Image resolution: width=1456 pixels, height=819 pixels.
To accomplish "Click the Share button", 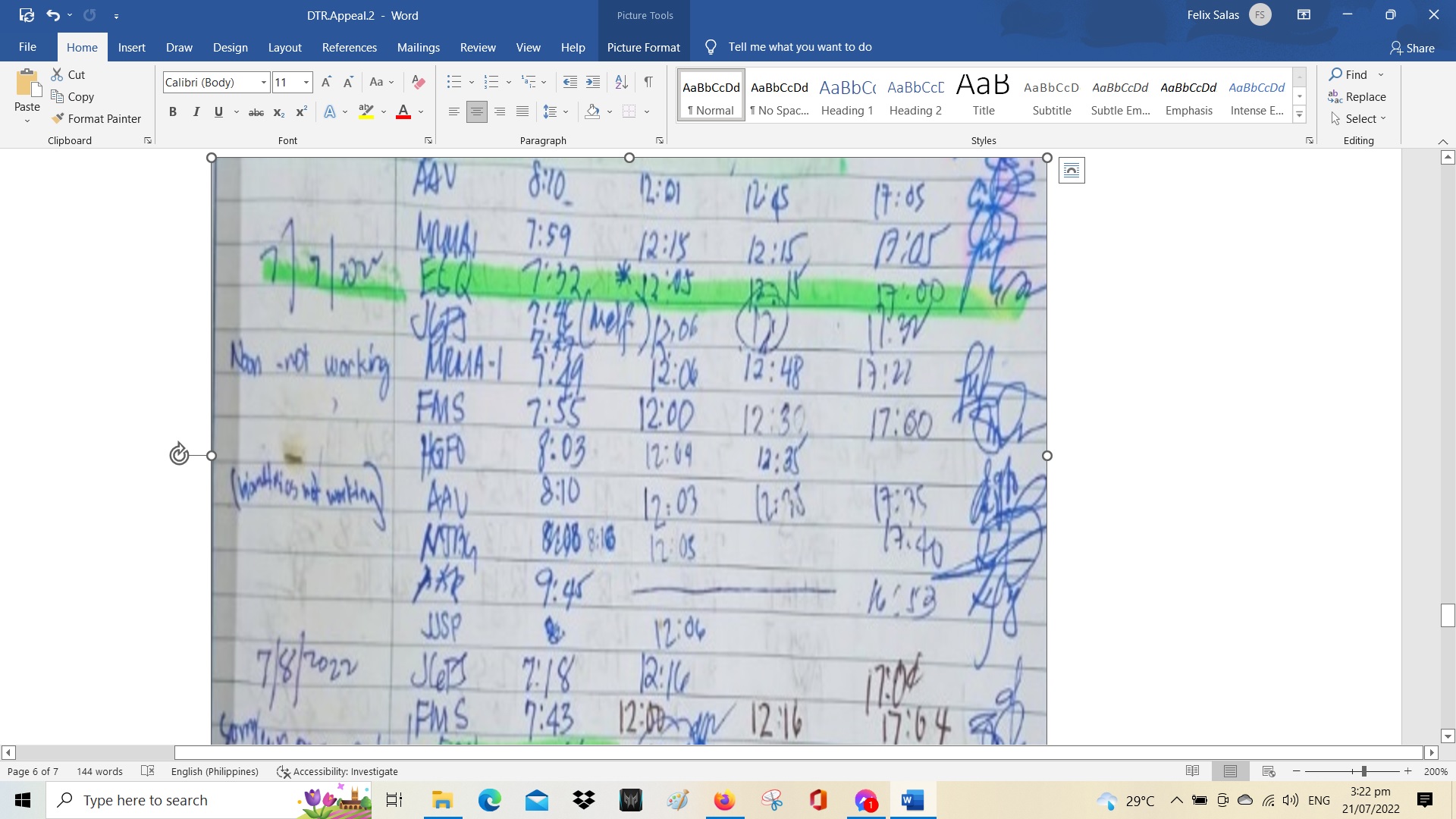I will click(1412, 48).
